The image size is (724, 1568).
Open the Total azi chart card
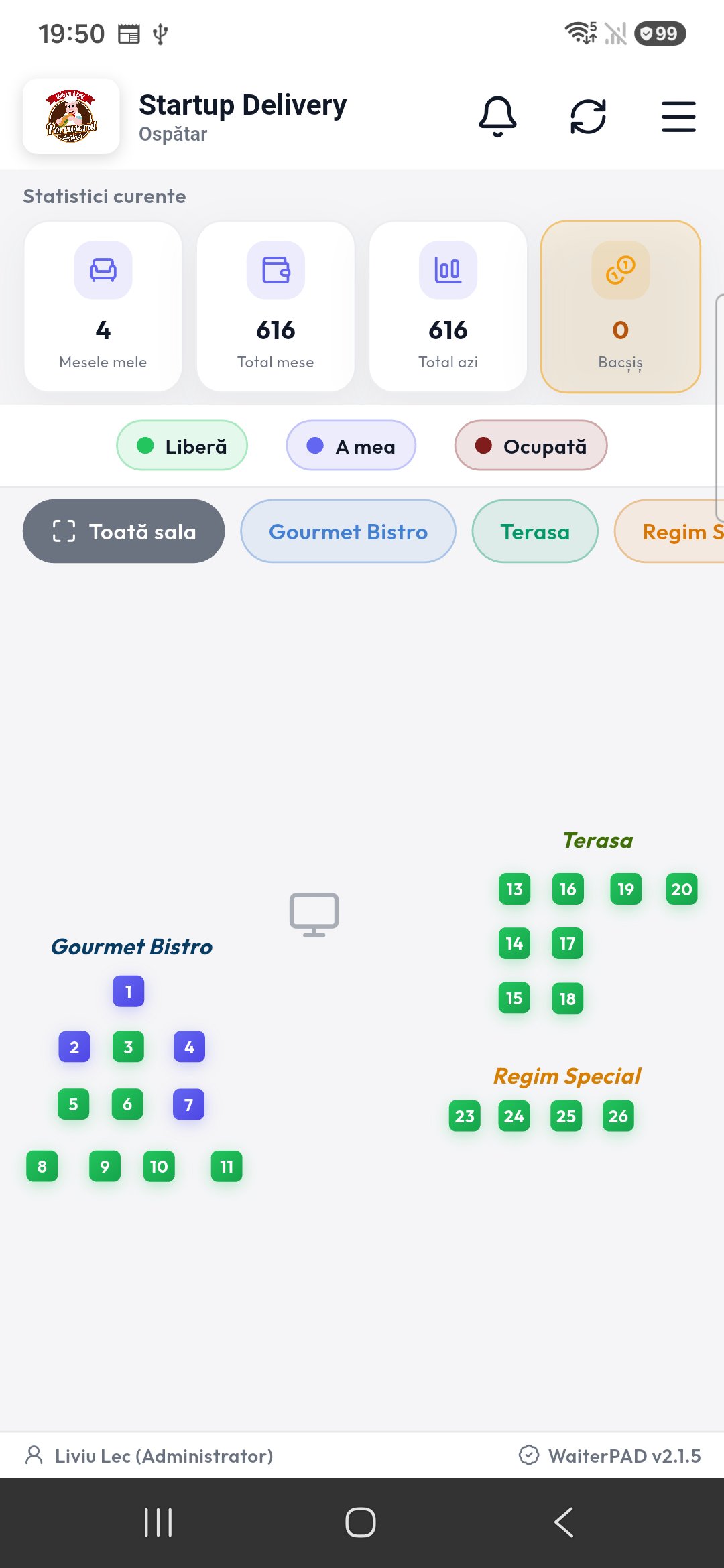coord(448,307)
